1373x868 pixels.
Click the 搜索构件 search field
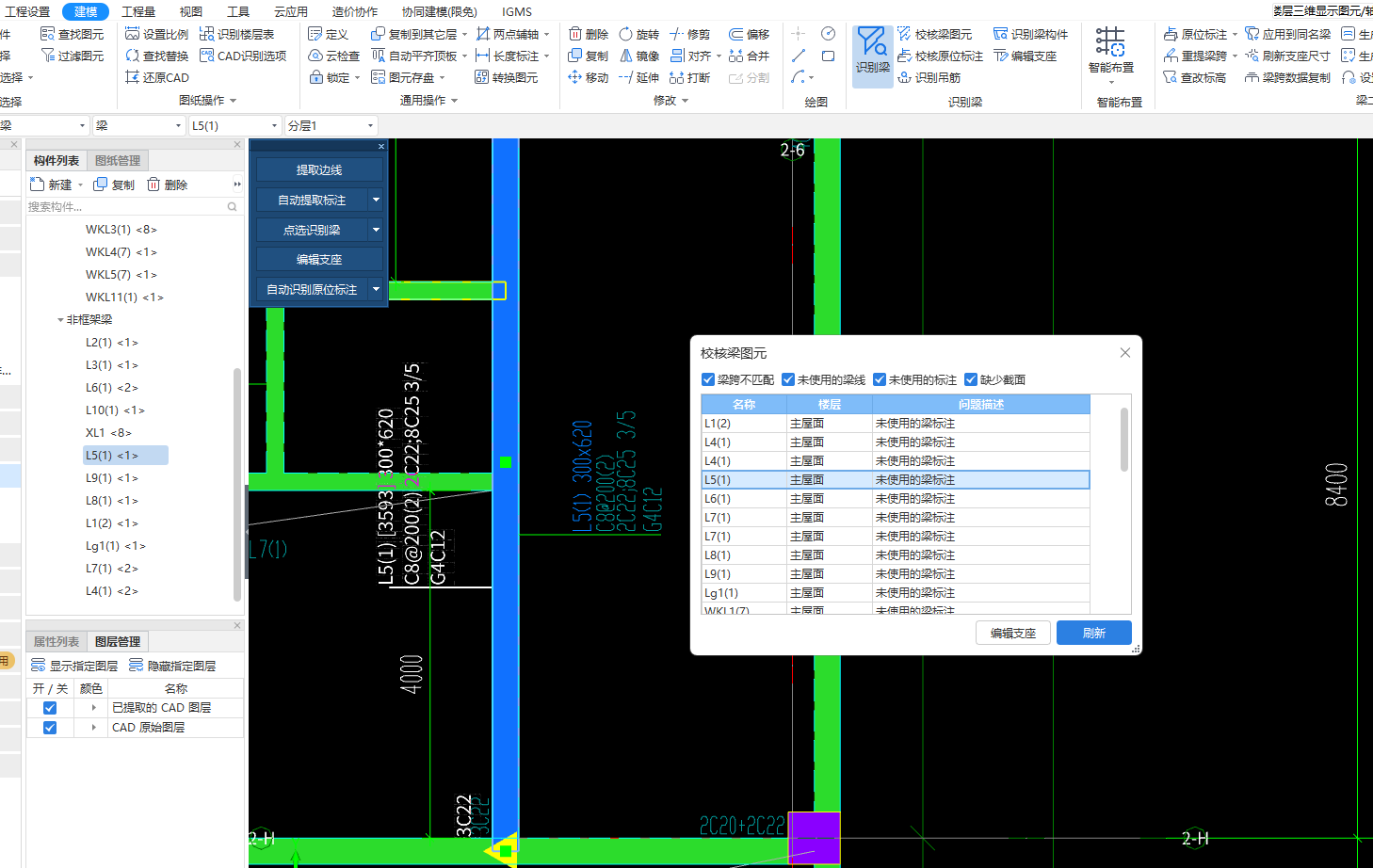click(x=134, y=206)
